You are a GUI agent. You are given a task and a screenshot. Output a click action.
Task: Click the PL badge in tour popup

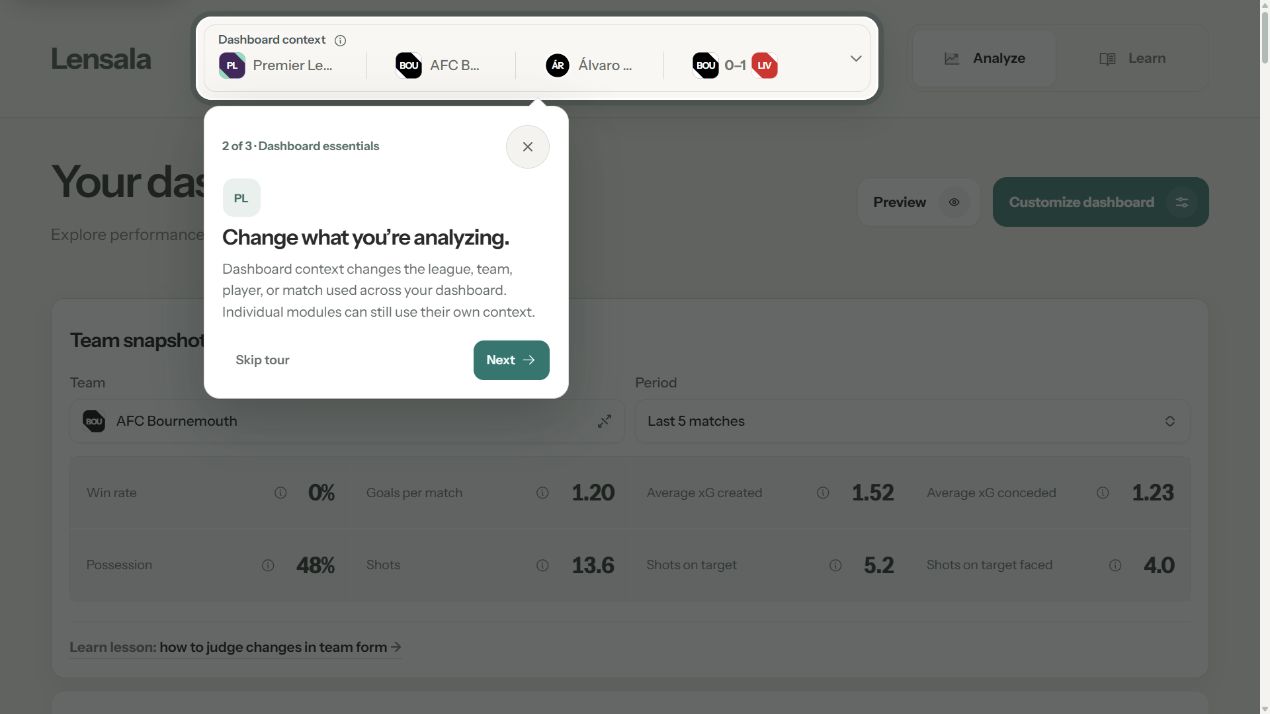[241, 198]
